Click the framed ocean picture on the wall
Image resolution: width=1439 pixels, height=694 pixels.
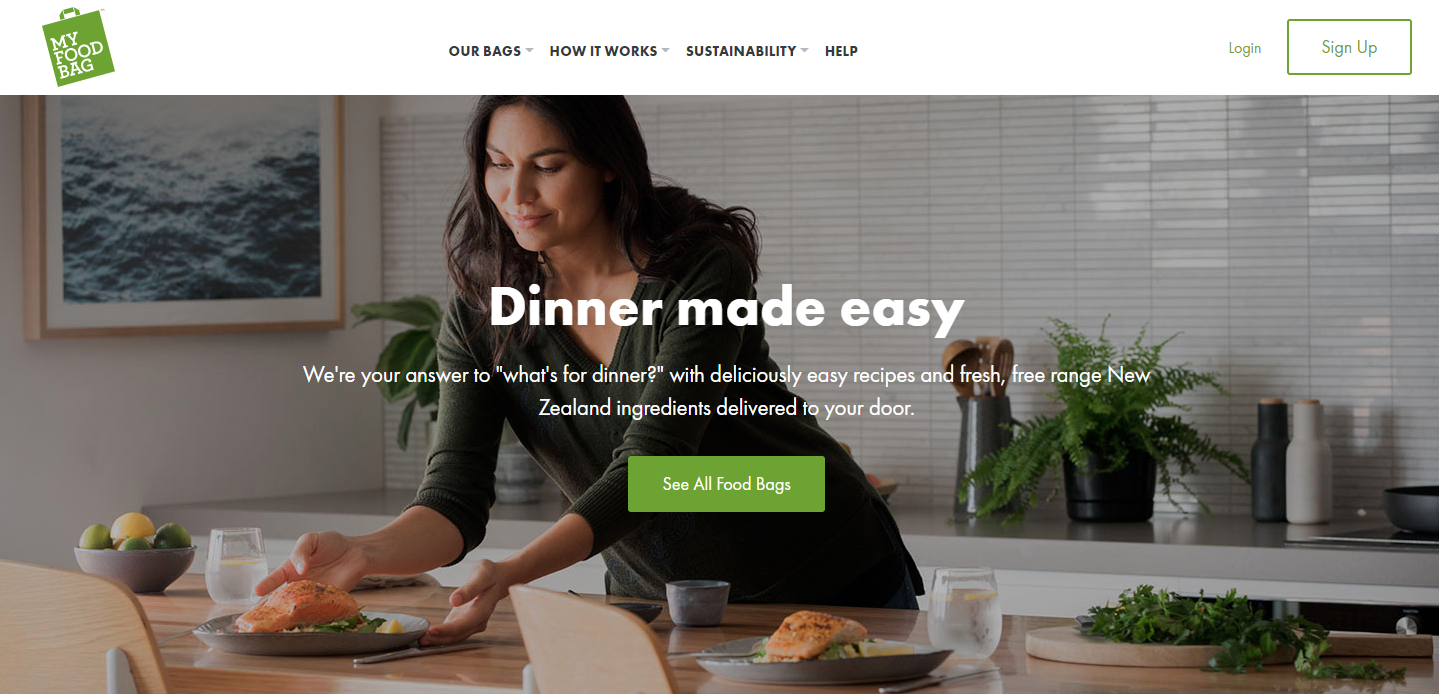click(x=184, y=215)
